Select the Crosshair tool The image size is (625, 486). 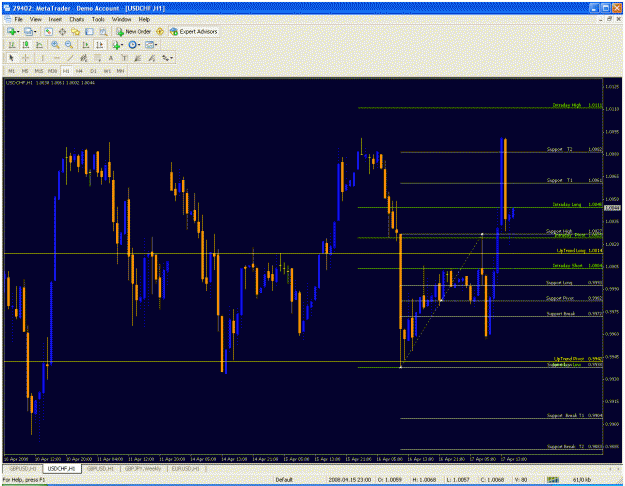point(25,58)
